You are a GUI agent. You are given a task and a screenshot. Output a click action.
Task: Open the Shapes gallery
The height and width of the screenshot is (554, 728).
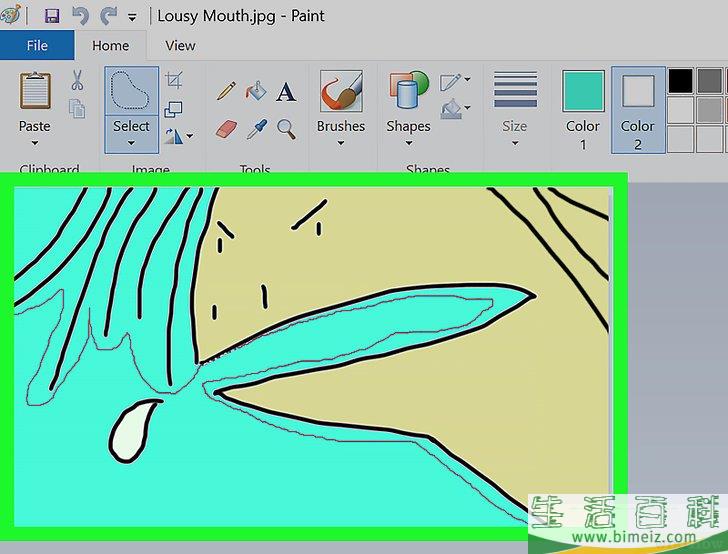click(x=408, y=90)
